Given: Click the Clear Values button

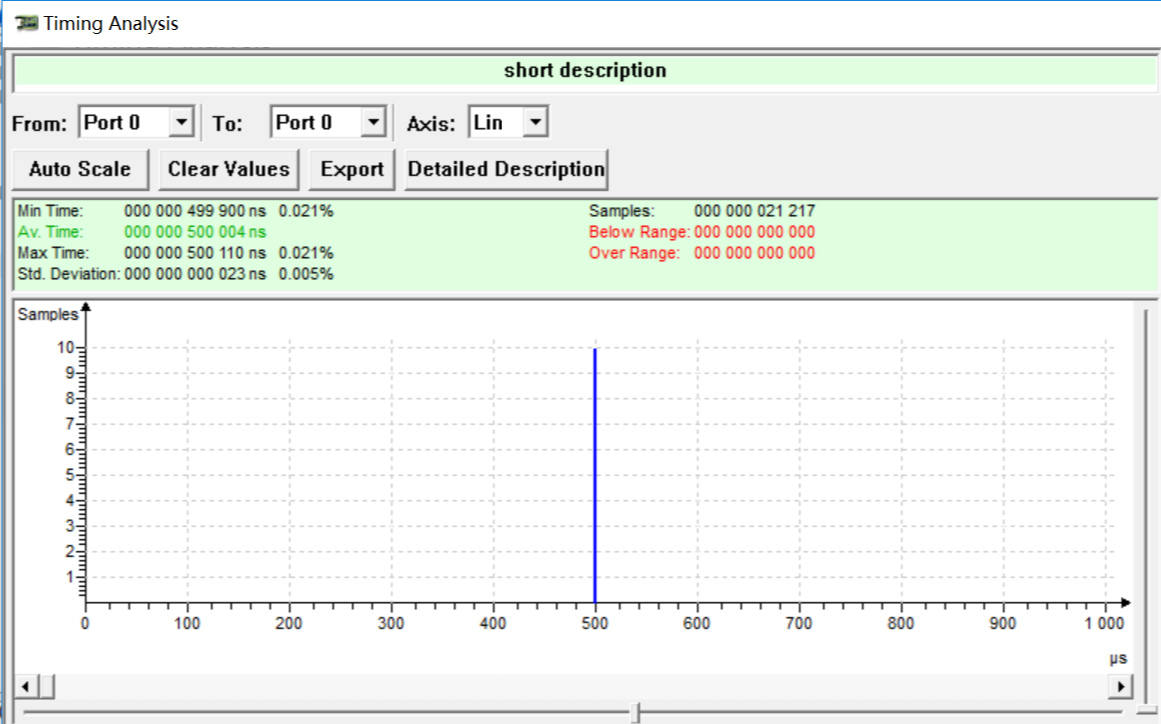Looking at the screenshot, I should click(229, 170).
